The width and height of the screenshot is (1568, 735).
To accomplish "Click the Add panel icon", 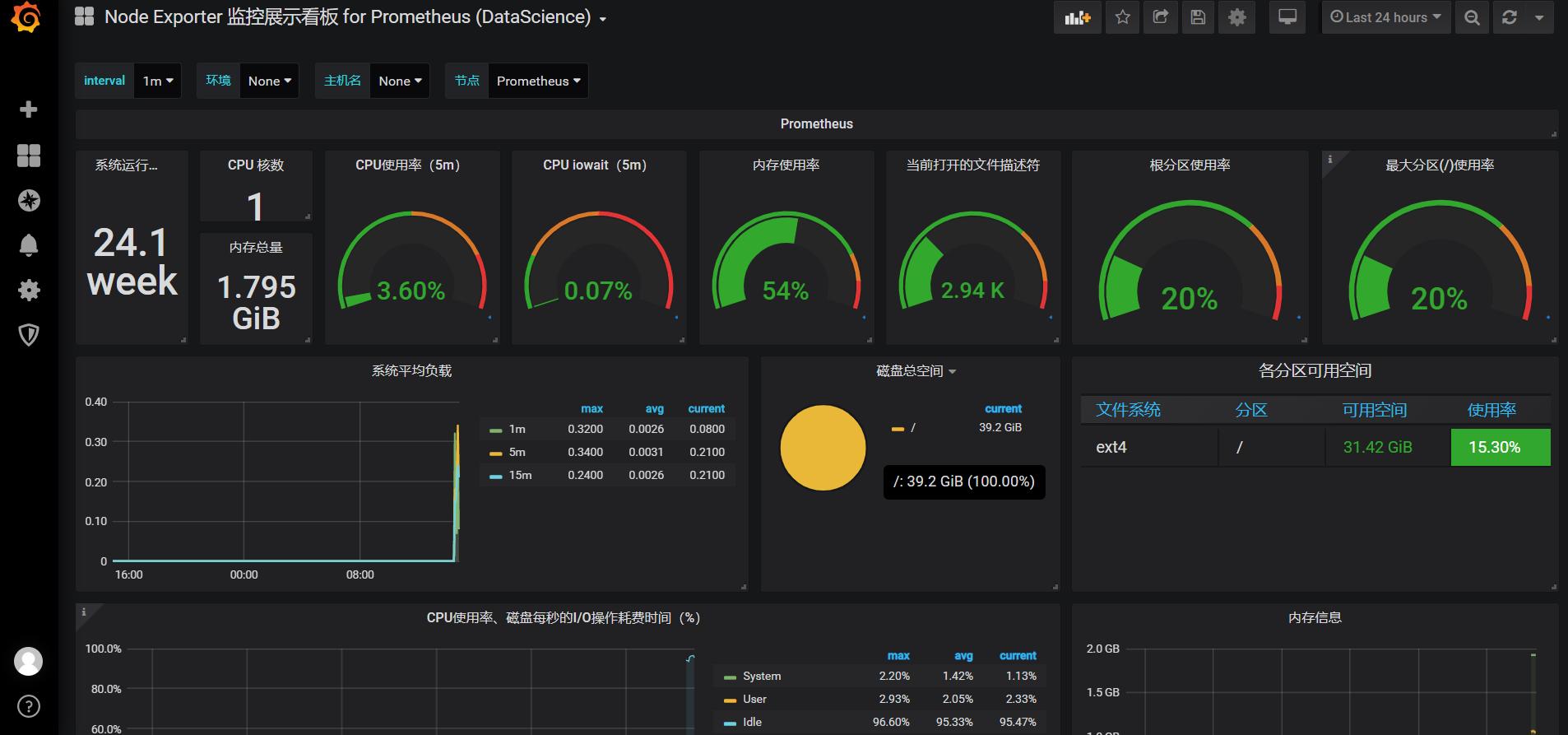I will tap(1077, 17).
